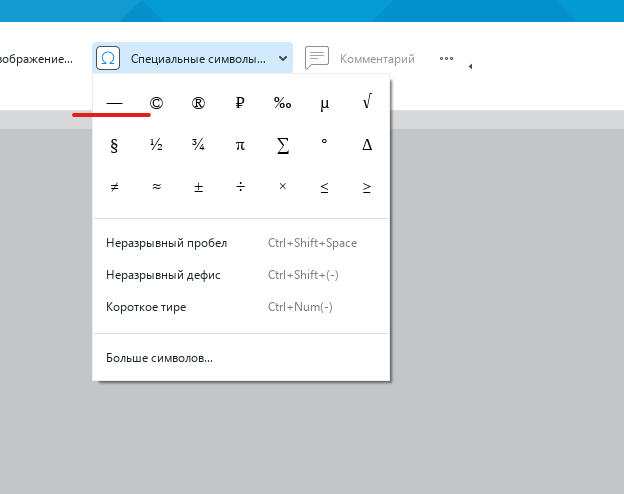This screenshot has height=494, width=624.
Task: Insert the section § symbol
Action: 114,145
